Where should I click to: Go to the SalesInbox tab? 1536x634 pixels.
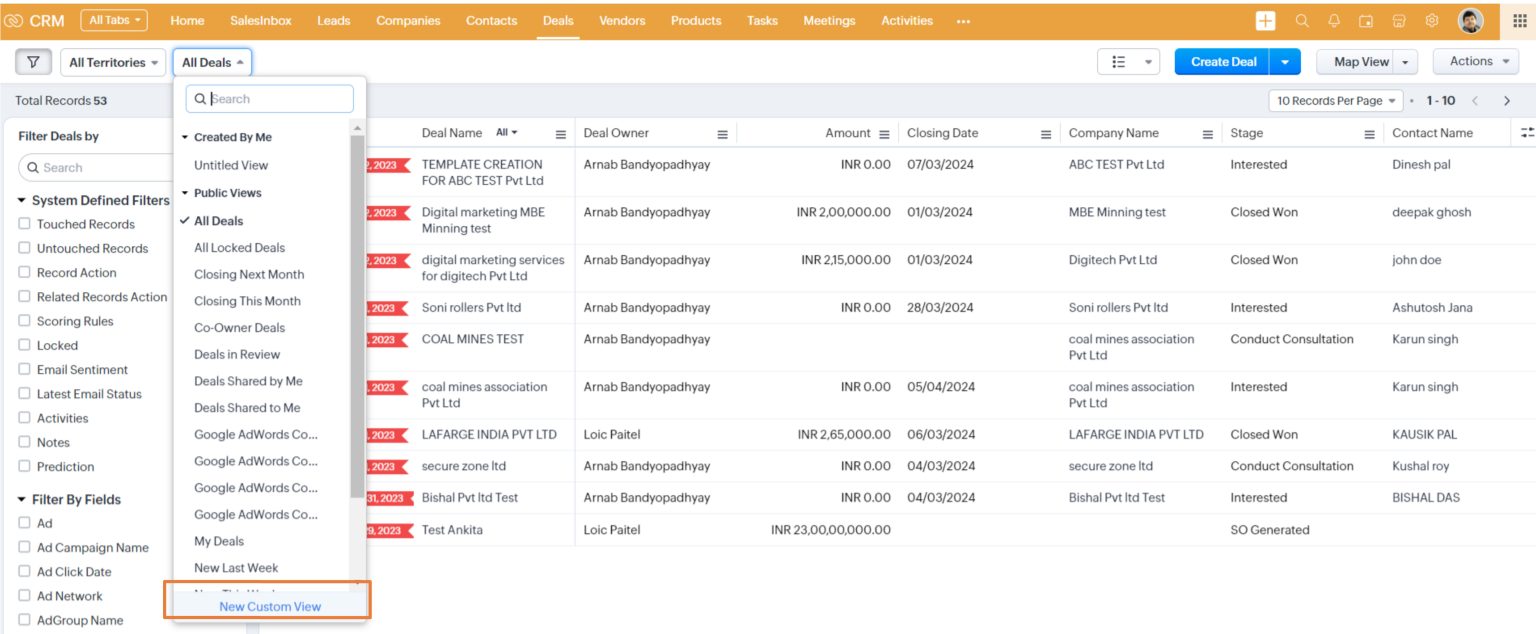tap(259, 21)
